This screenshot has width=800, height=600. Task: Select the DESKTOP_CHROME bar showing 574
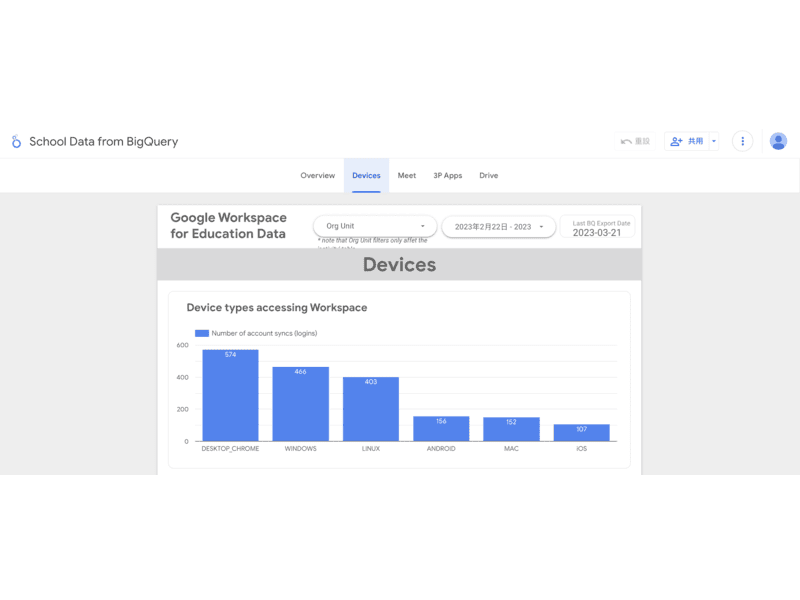230,395
